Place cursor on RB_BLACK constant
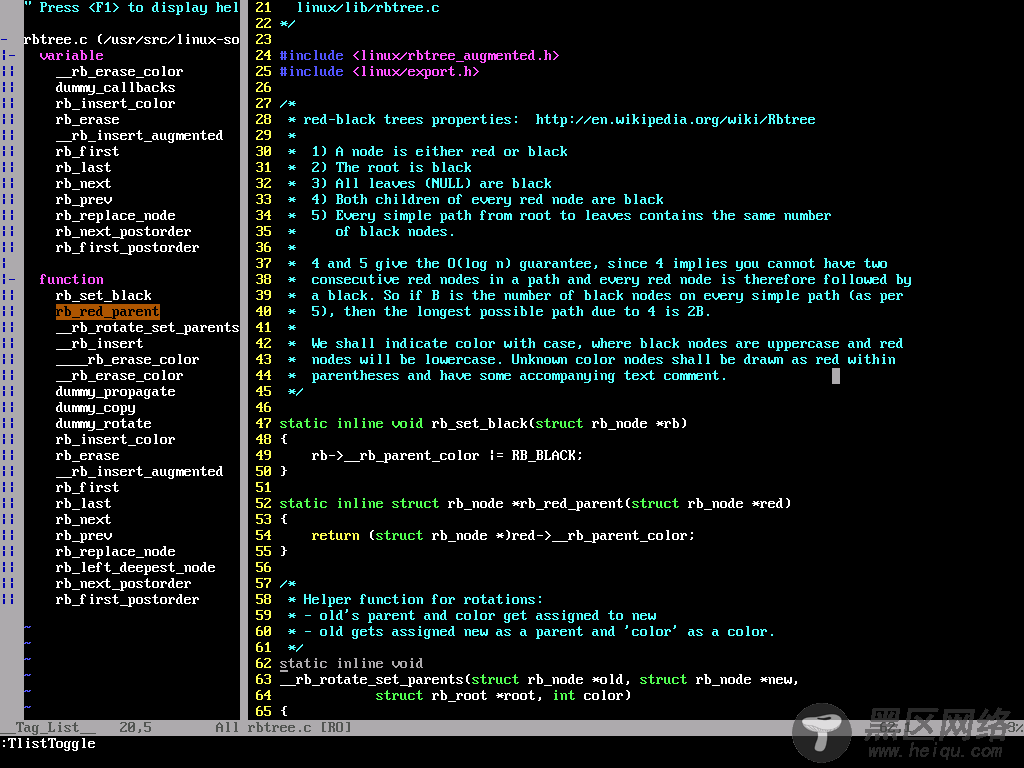 pyautogui.click(x=543, y=456)
